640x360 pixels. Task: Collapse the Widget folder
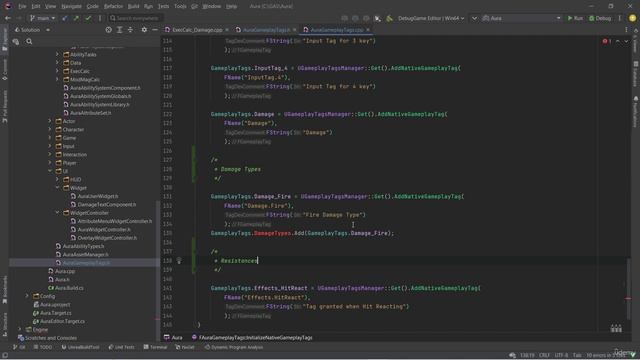tap(57, 188)
